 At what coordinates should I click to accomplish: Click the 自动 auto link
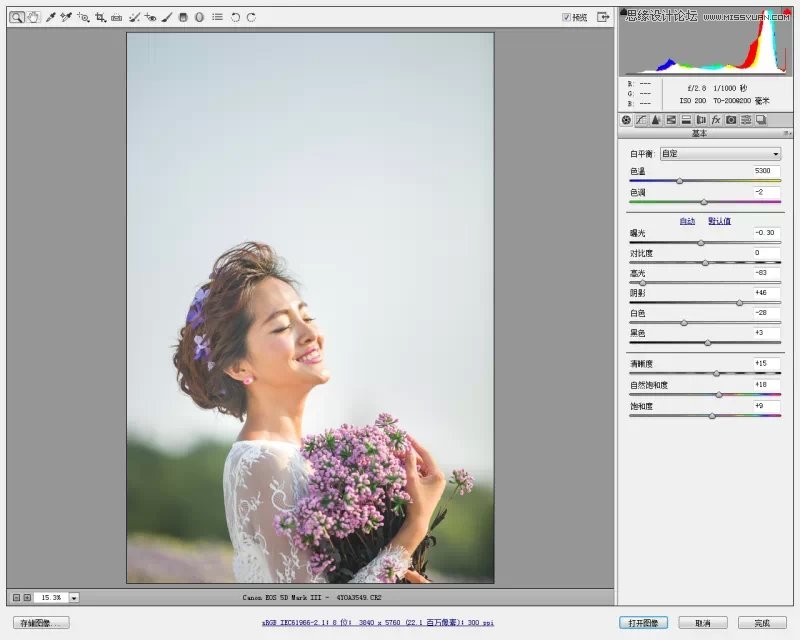click(687, 221)
